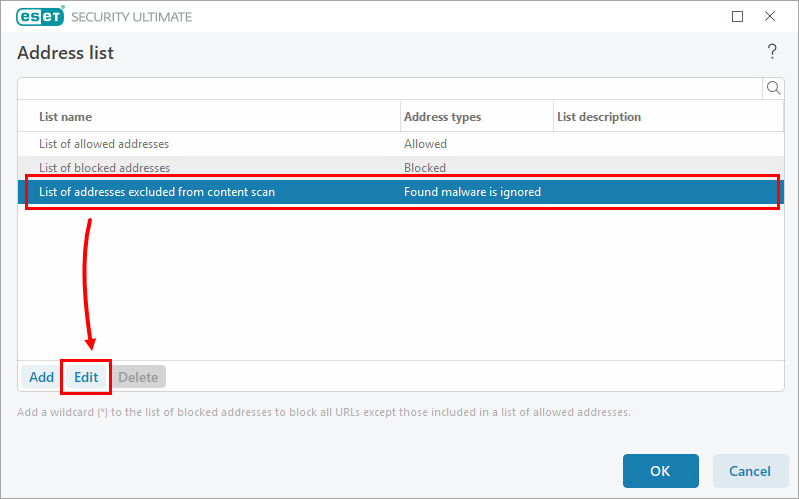Viewport: 799px width, 499px height.
Task: Select the List of allowed addresses row
Action: click(104, 144)
